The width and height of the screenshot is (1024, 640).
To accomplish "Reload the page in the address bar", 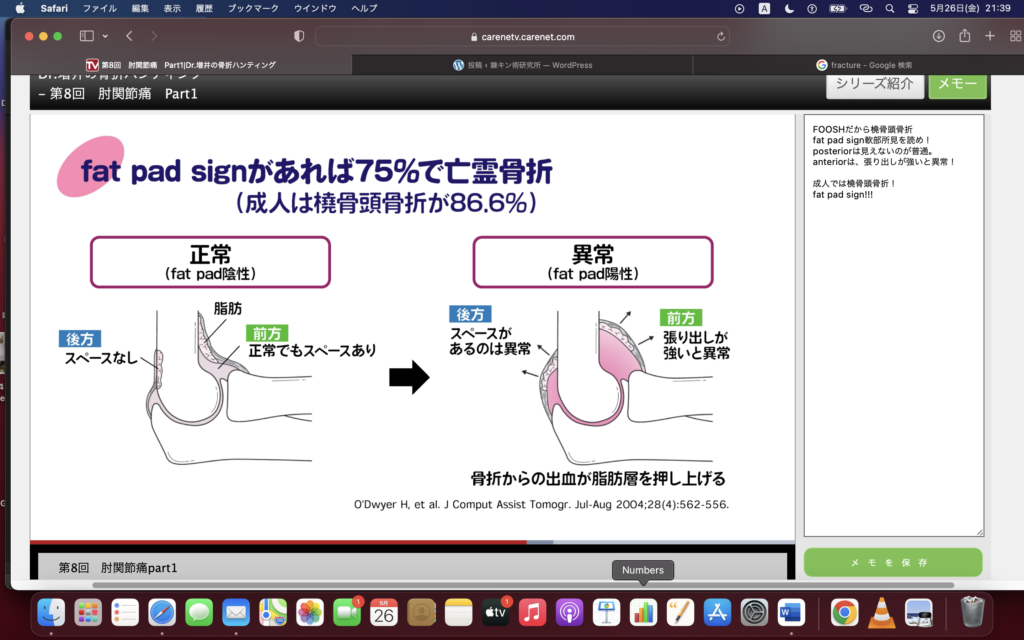I will pos(721,36).
